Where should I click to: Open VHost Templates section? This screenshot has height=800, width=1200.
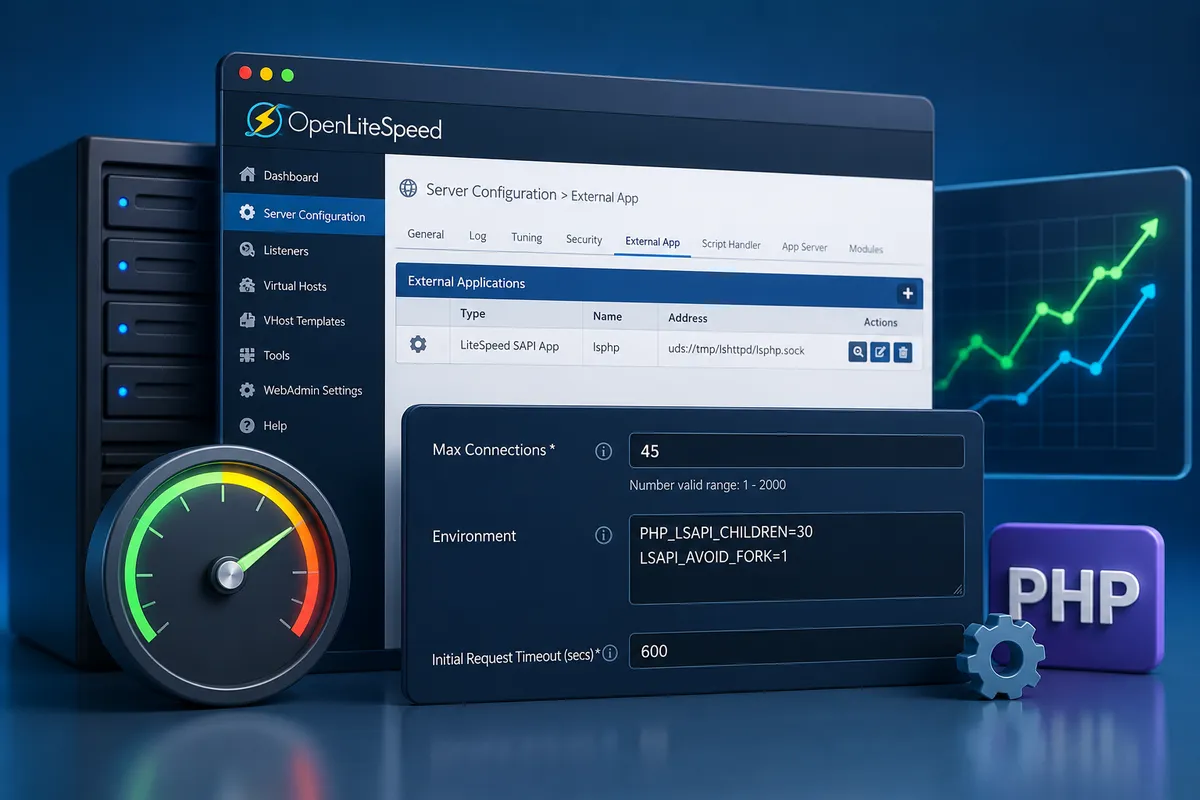(304, 321)
